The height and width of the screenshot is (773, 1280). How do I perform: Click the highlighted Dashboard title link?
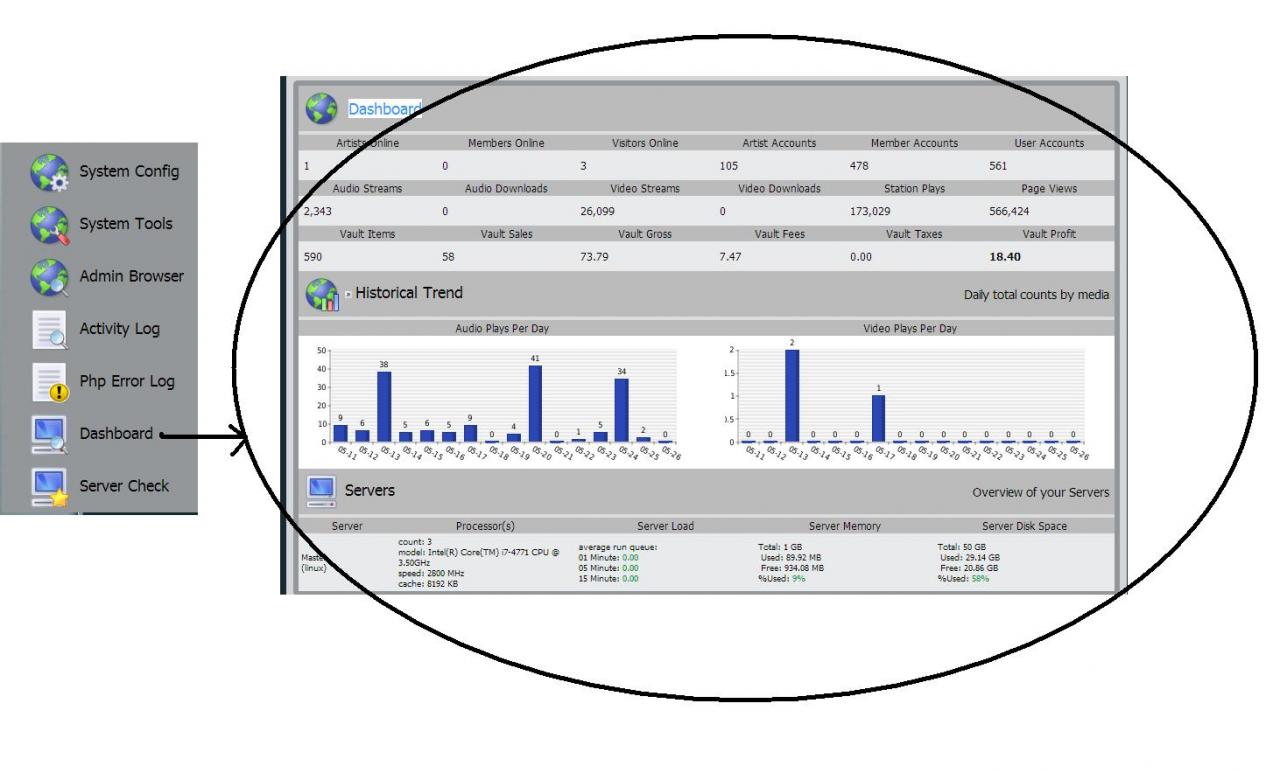pos(384,109)
